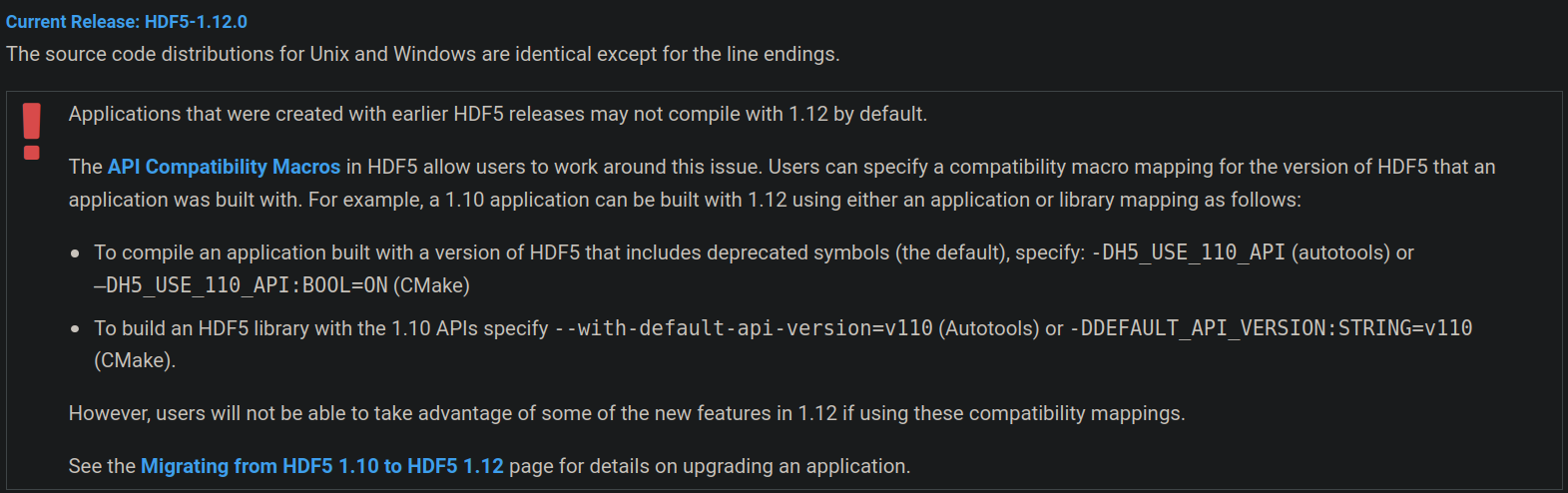
Task: Click the 'Applications that were created' paragraph
Action: tap(498, 114)
